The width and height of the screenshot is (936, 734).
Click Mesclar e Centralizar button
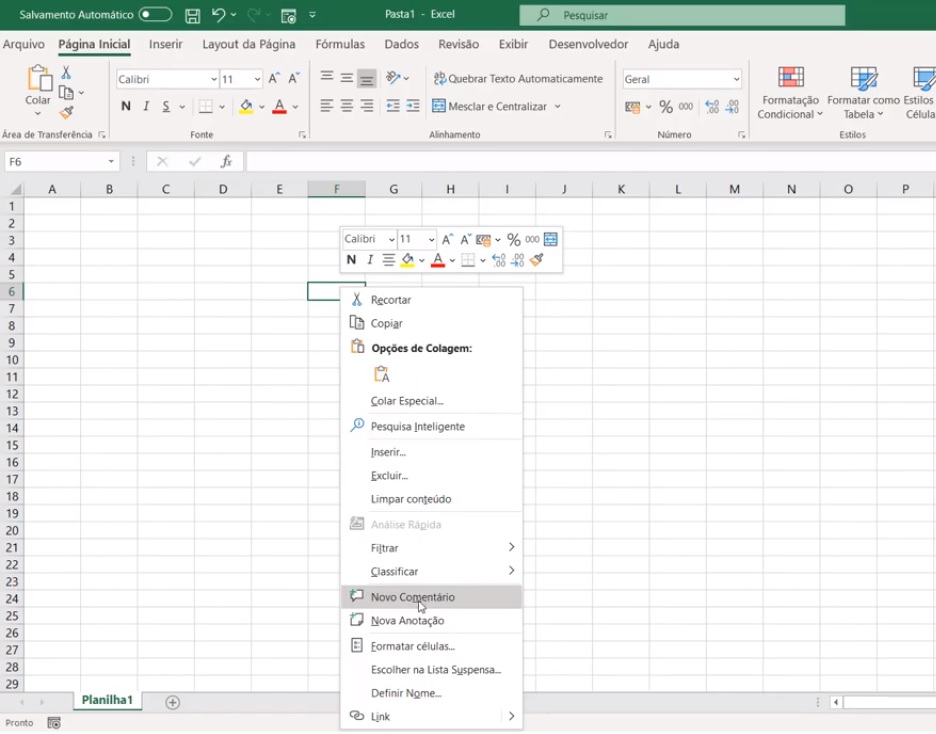(x=489, y=106)
